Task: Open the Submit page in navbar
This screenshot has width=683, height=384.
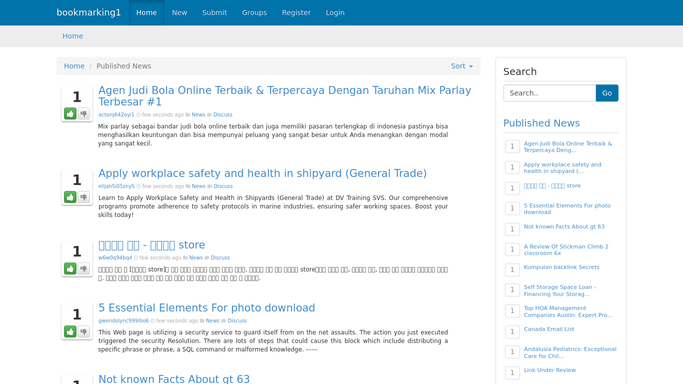Action: pos(214,13)
